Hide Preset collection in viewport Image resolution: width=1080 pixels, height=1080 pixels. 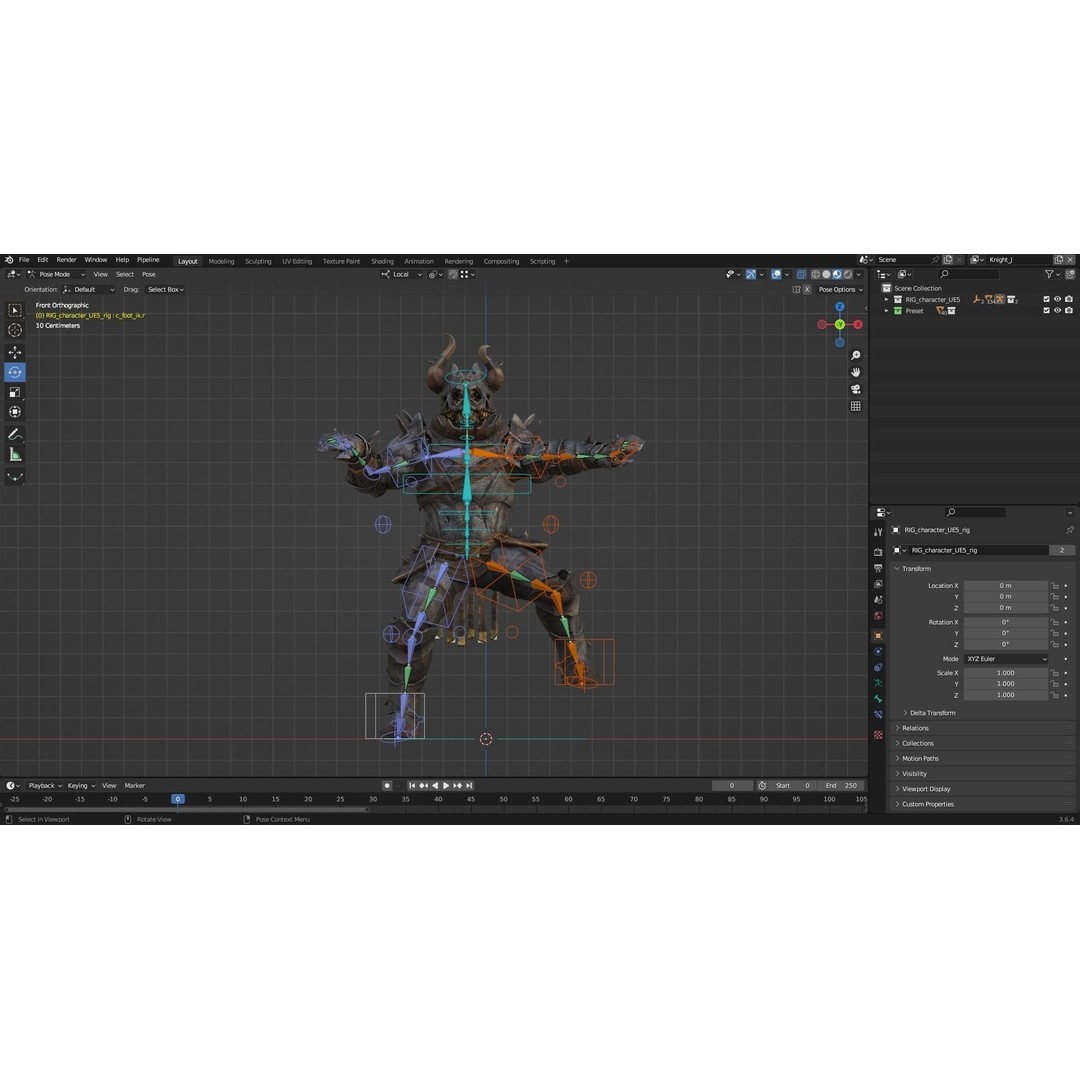click(1057, 311)
